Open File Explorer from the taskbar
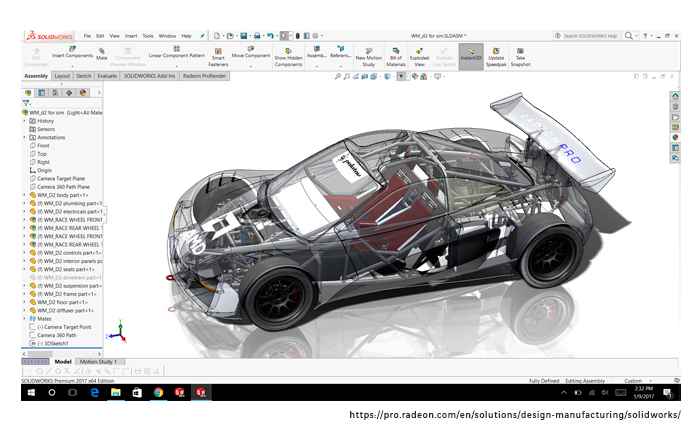Screen dimensions: 700x430 pyautogui.click(x=116, y=392)
